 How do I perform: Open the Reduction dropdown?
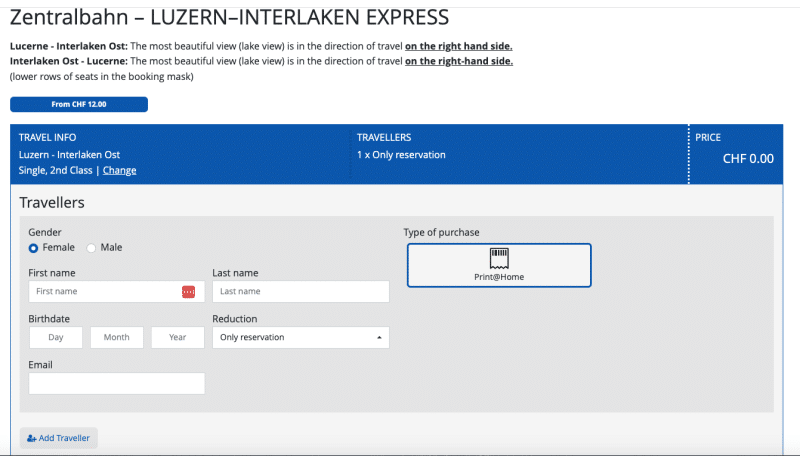pyautogui.click(x=300, y=338)
